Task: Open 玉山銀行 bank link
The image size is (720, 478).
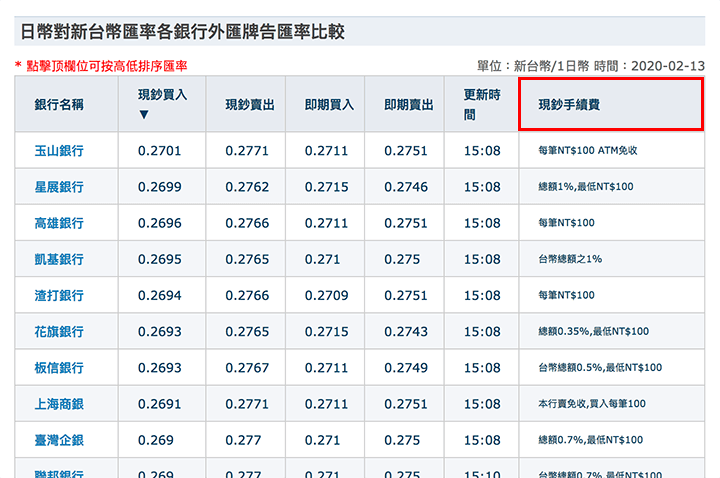Action: [59, 151]
